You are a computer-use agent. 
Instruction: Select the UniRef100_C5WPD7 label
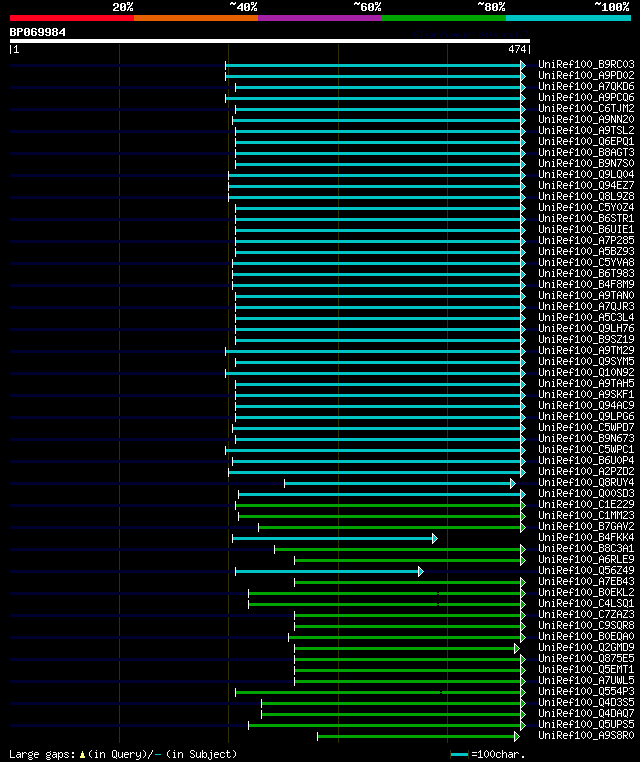tap(586, 427)
